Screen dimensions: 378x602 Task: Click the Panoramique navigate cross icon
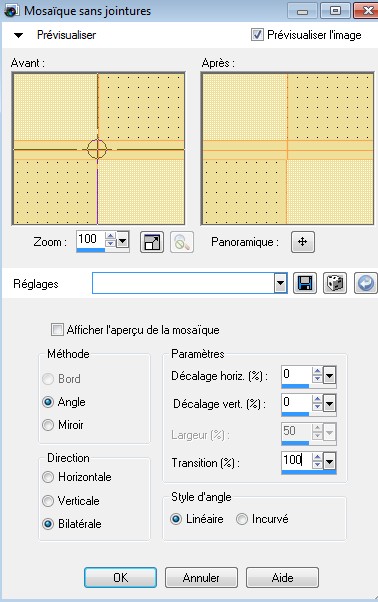click(303, 242)
